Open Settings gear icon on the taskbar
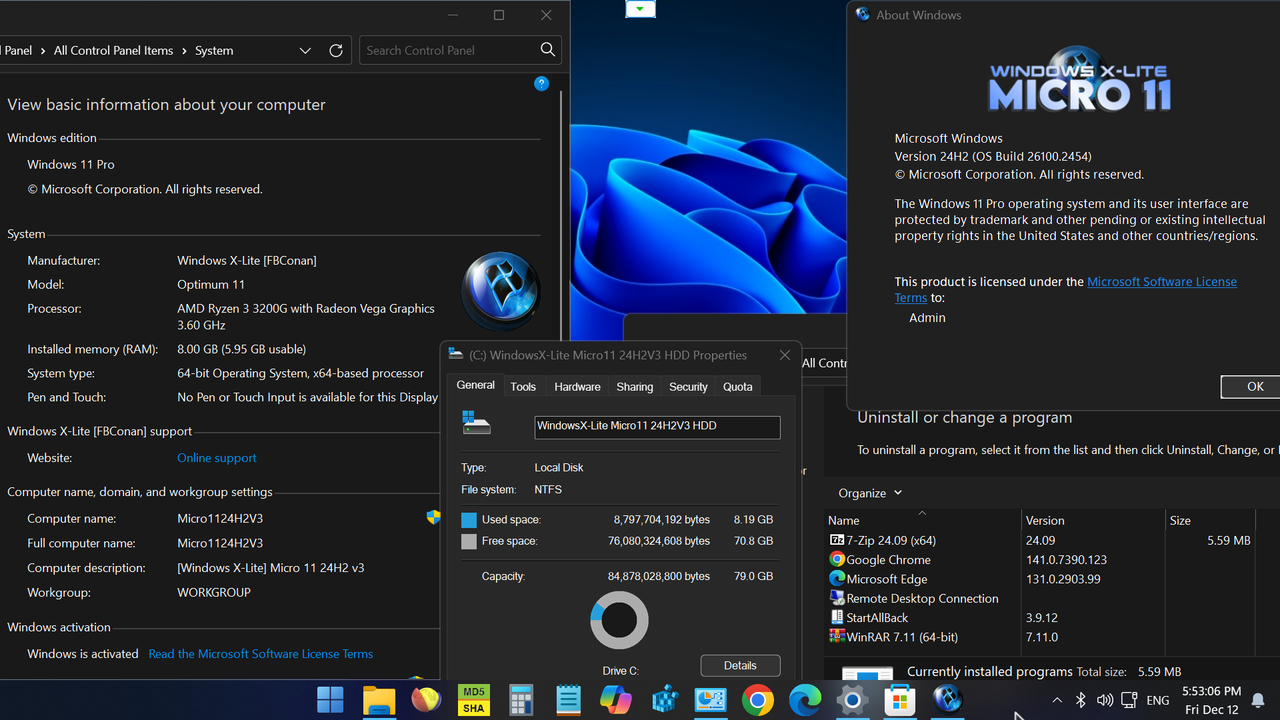Viewport: 1280px width, 720px height. [853, 700]
